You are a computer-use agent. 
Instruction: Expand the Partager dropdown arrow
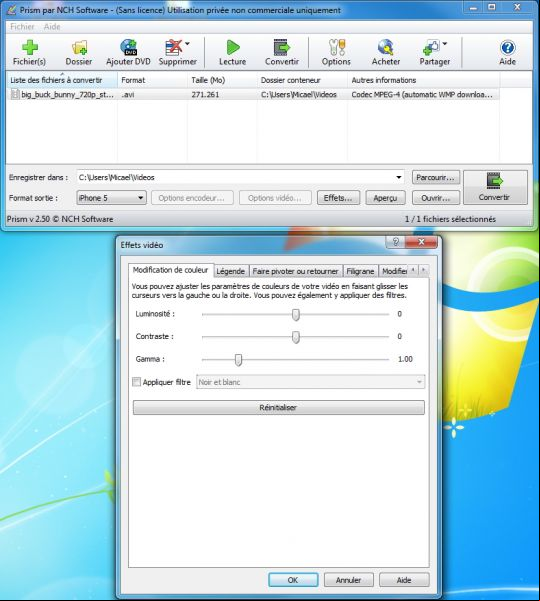[x=445, y=44]
